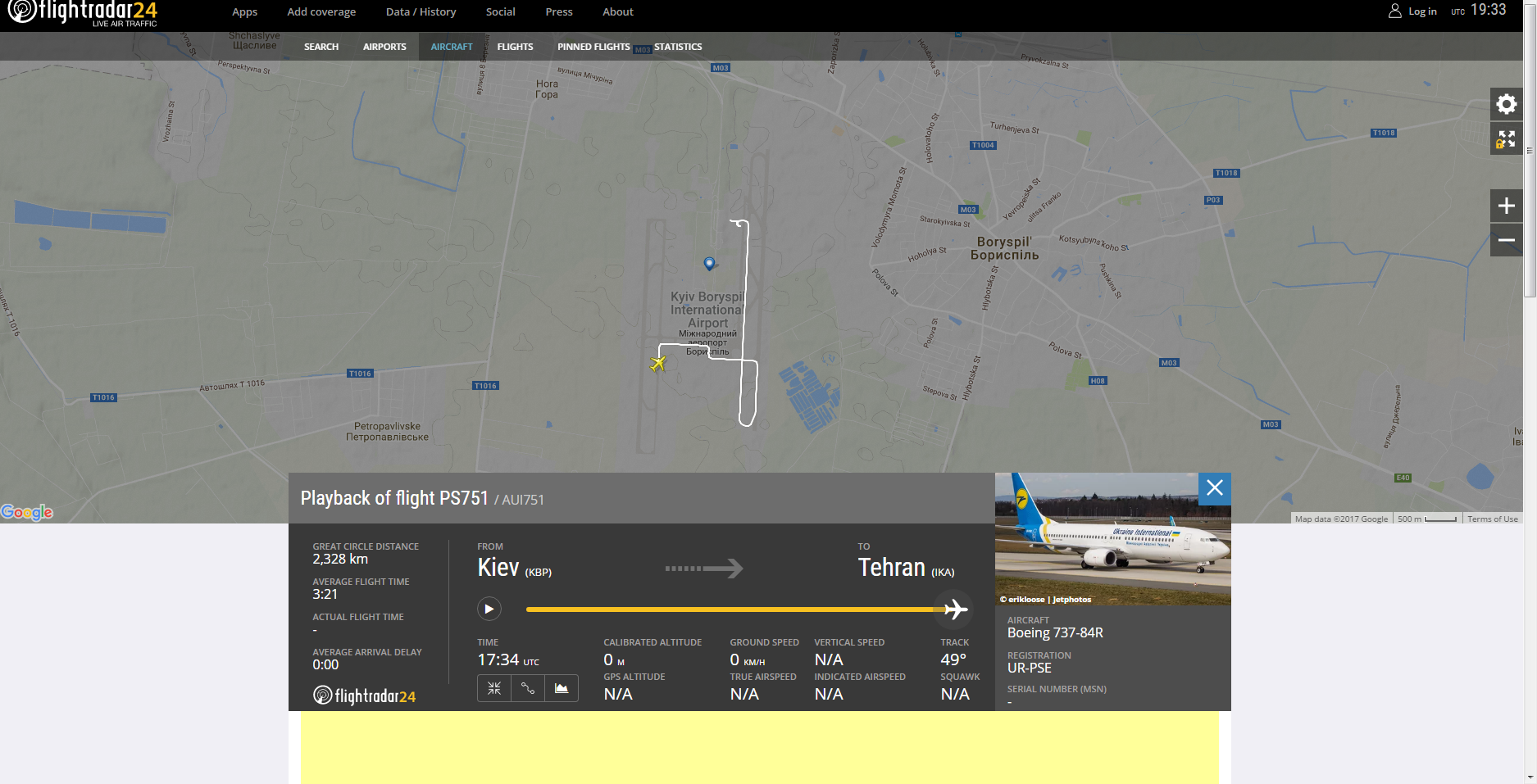Screen dimensions: 1537x784
Task: Open the Apps menu
Action: [x=244, y=11]
